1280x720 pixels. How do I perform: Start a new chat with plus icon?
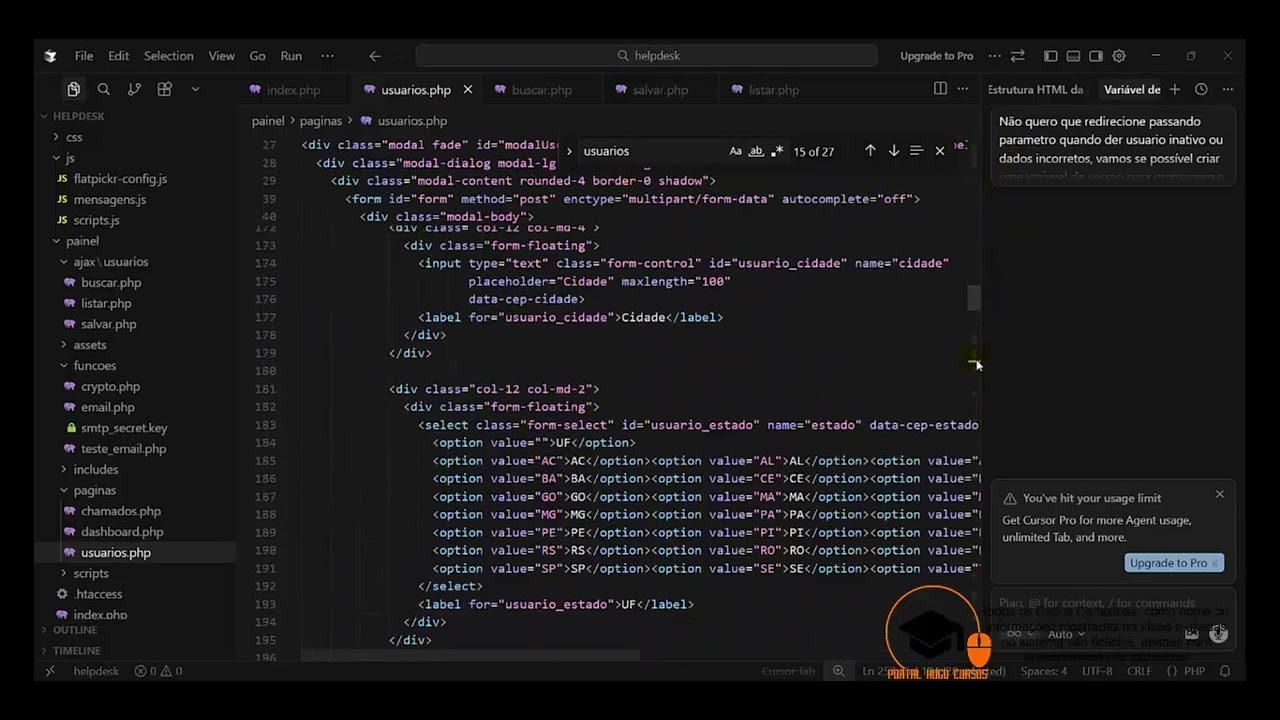click(1175, 89)
